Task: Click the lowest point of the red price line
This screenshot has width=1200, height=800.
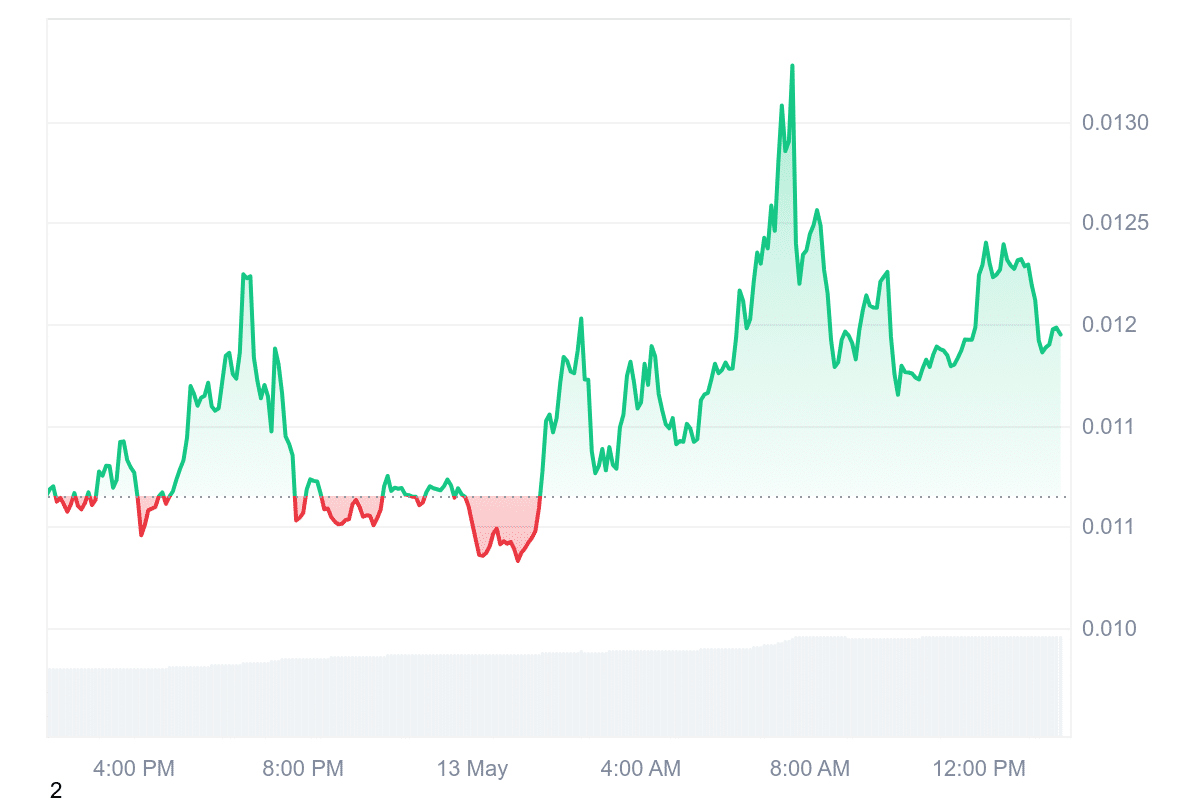Action: click(x=518, y=561)
